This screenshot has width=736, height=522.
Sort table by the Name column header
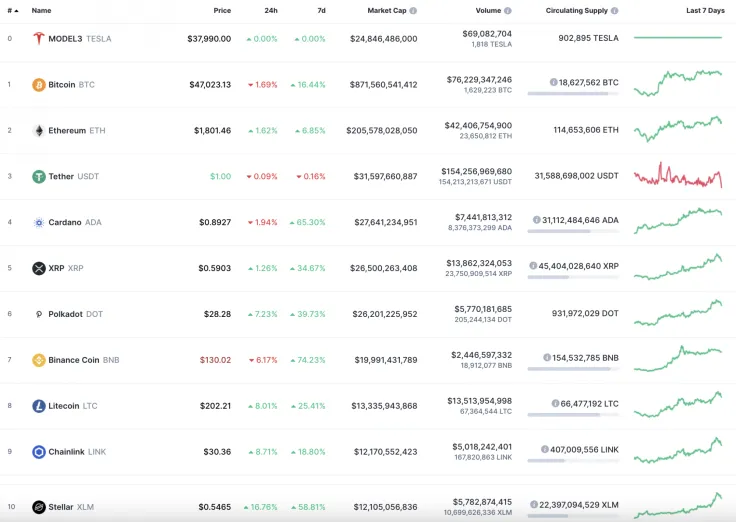41,10
